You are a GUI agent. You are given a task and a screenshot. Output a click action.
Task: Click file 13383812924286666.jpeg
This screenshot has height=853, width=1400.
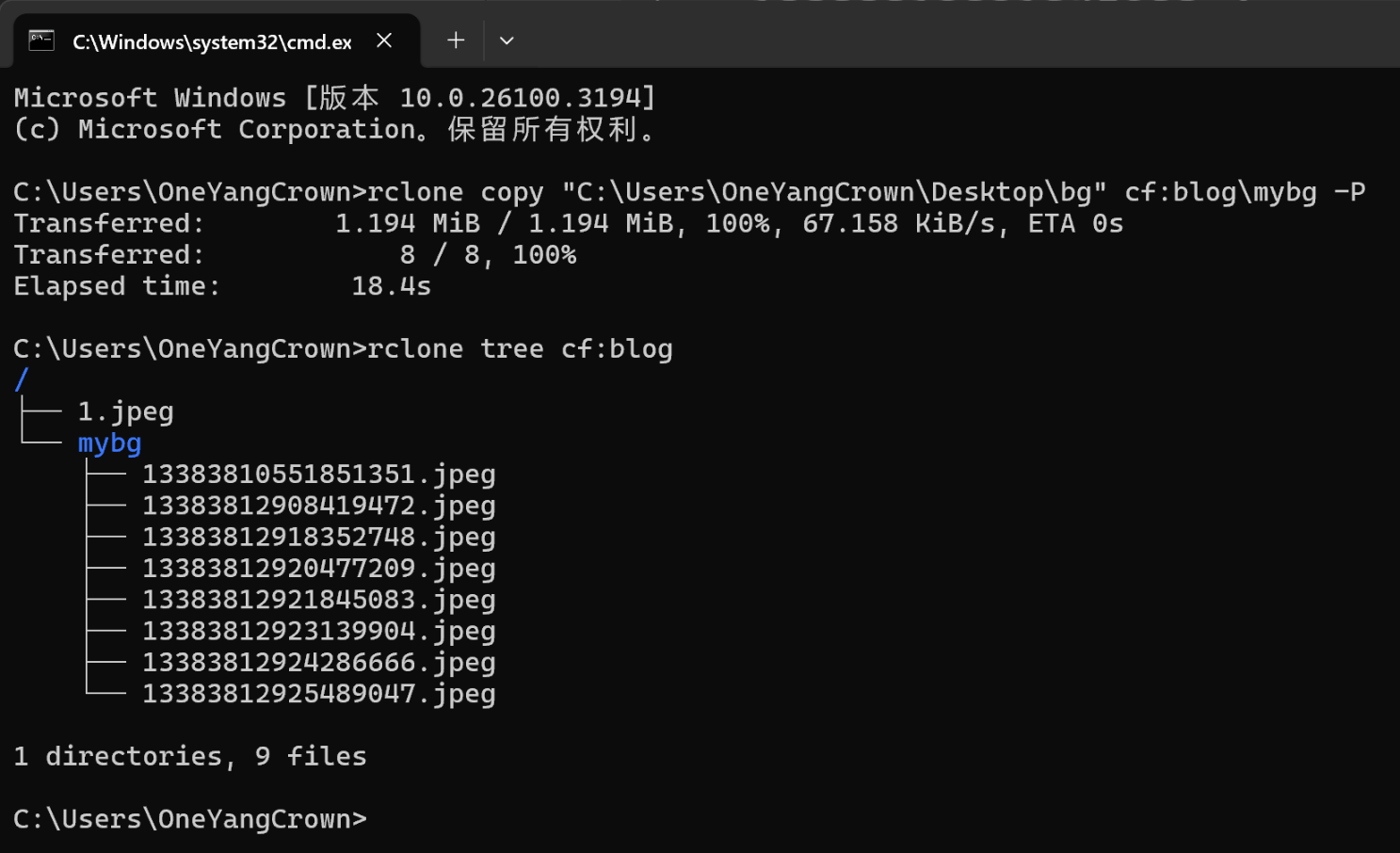[x=318, y=662]
